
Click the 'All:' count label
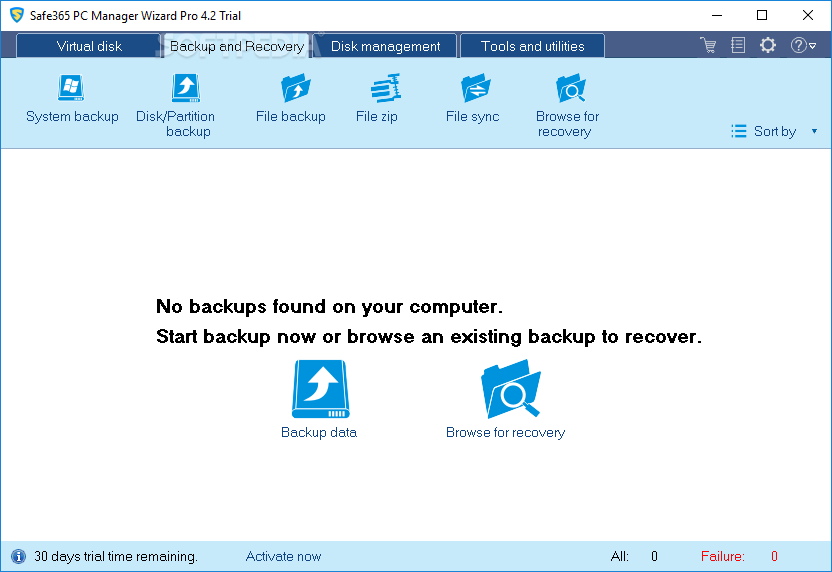coord(620,556)
